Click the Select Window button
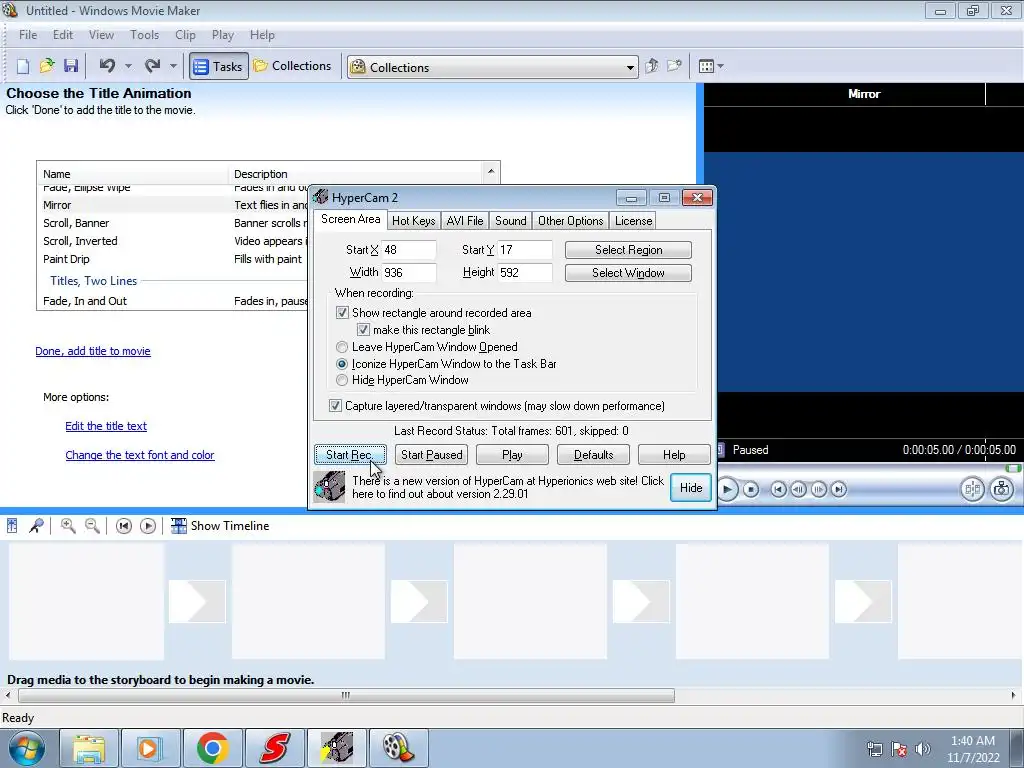 click(x=628, y=273)
